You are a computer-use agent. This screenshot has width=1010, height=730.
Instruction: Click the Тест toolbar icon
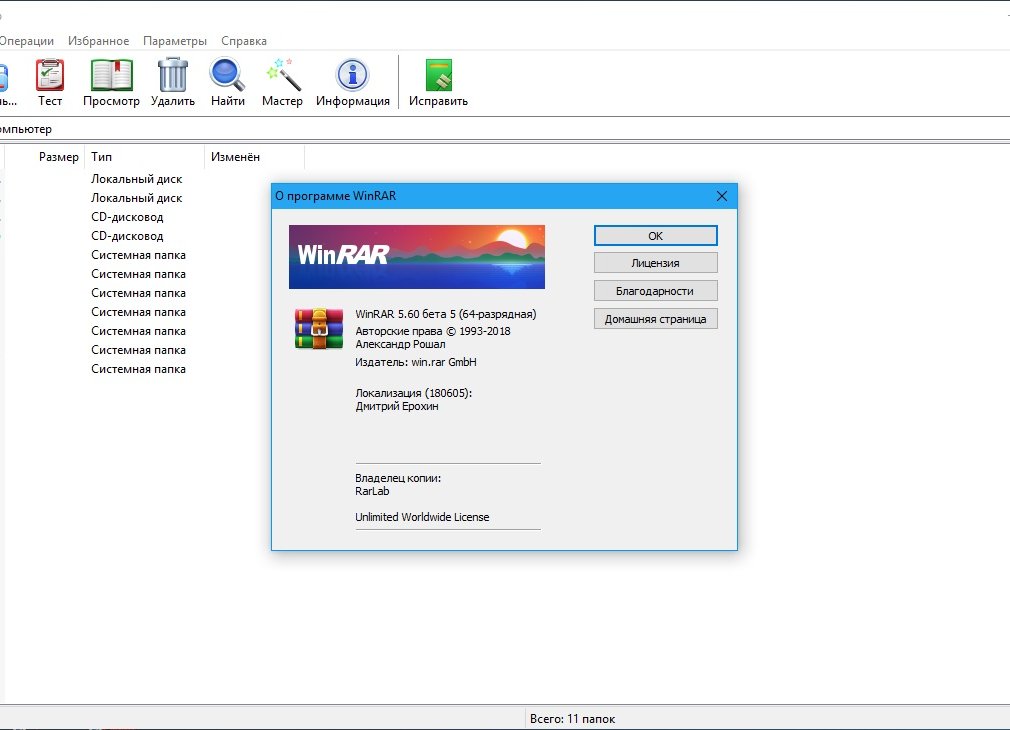click(50, 75)
